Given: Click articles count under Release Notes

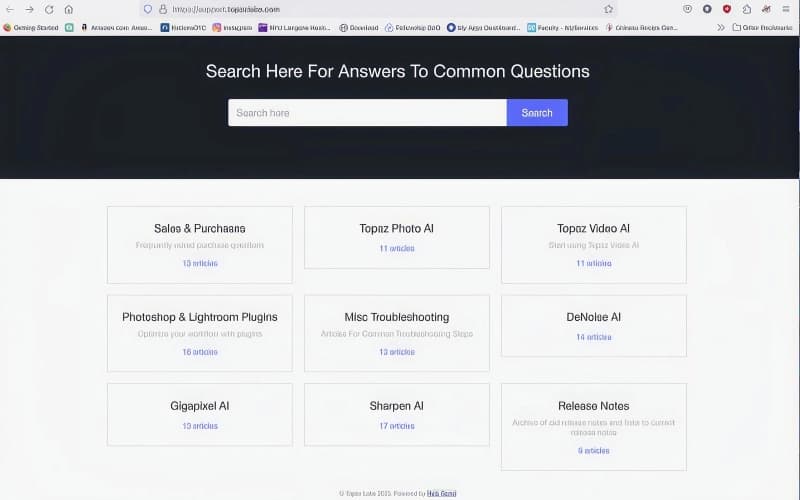Looking at the screenshot, I should coord(593,451).
